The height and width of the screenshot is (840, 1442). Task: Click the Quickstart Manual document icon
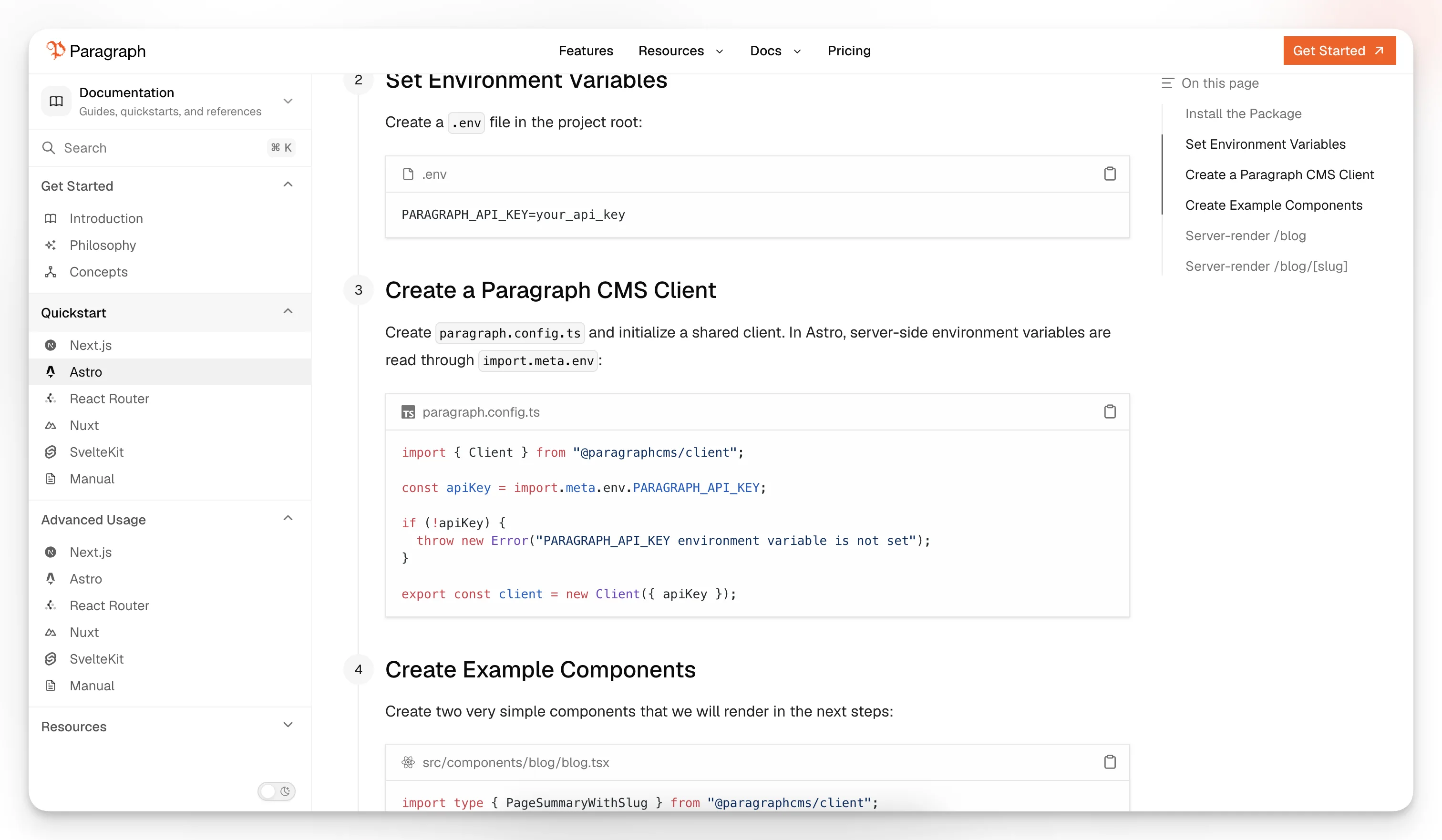51,478
